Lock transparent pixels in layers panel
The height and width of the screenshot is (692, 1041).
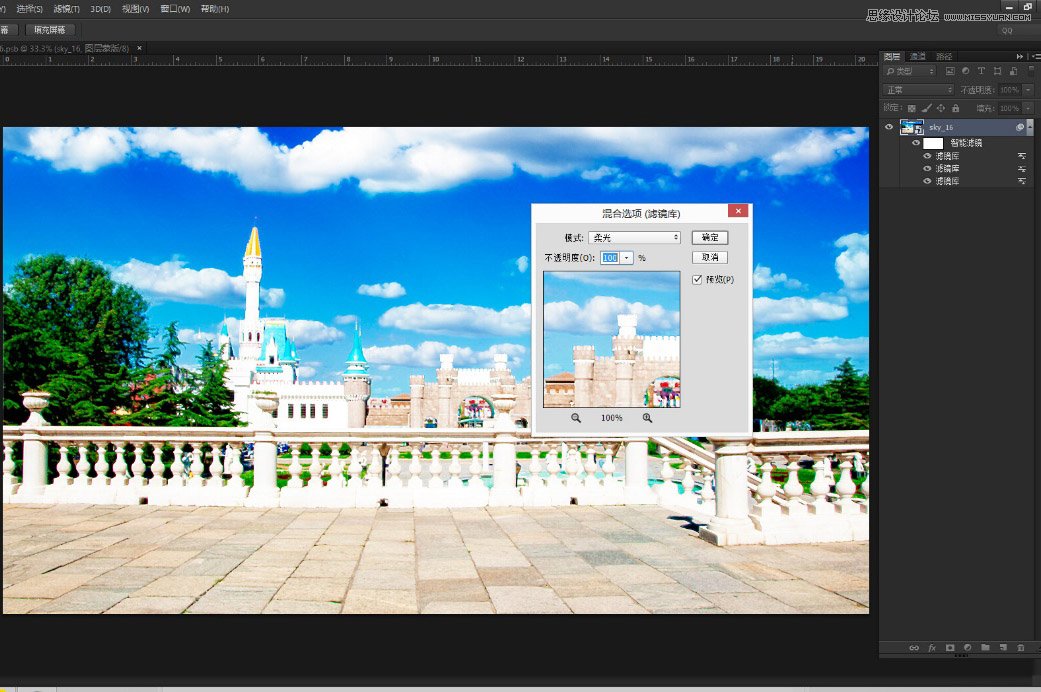[912, 108]
